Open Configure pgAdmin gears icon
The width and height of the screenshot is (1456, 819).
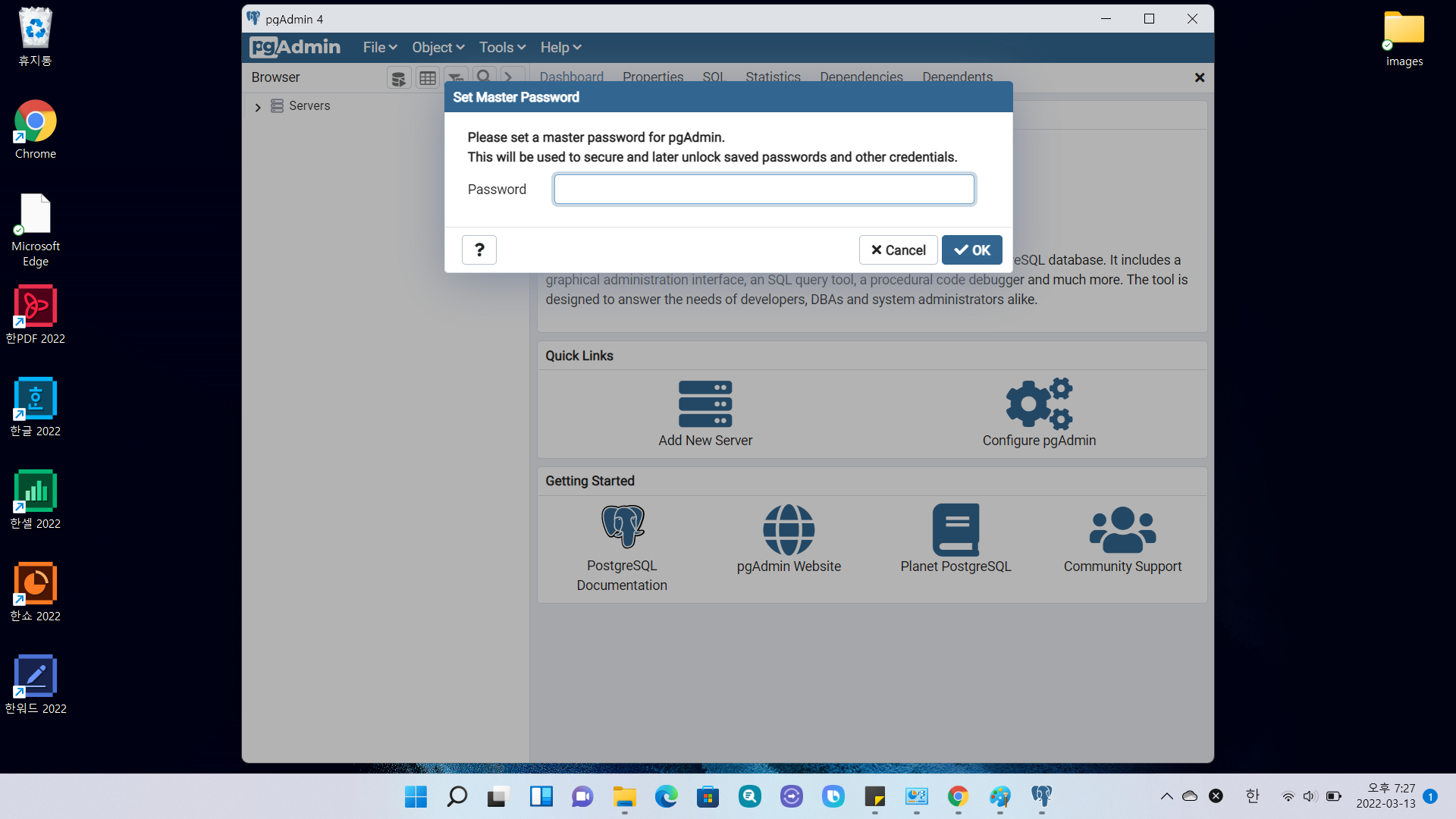1039,404
